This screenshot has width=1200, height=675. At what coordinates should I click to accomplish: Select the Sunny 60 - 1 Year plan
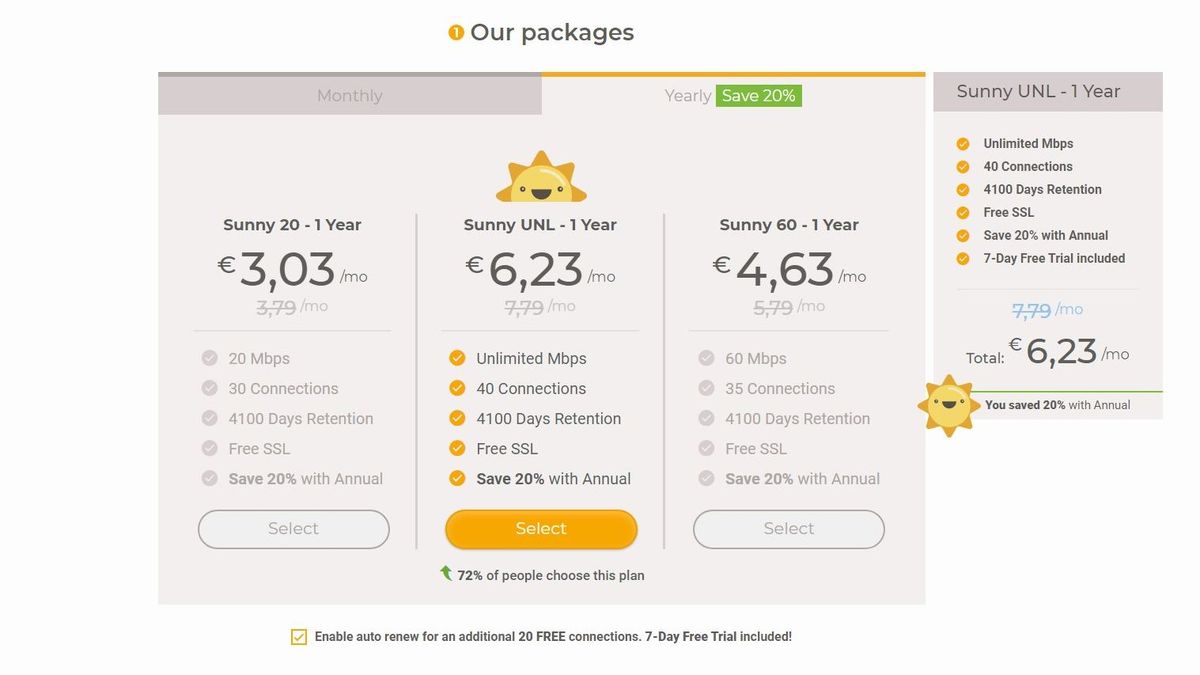point(788,529)
